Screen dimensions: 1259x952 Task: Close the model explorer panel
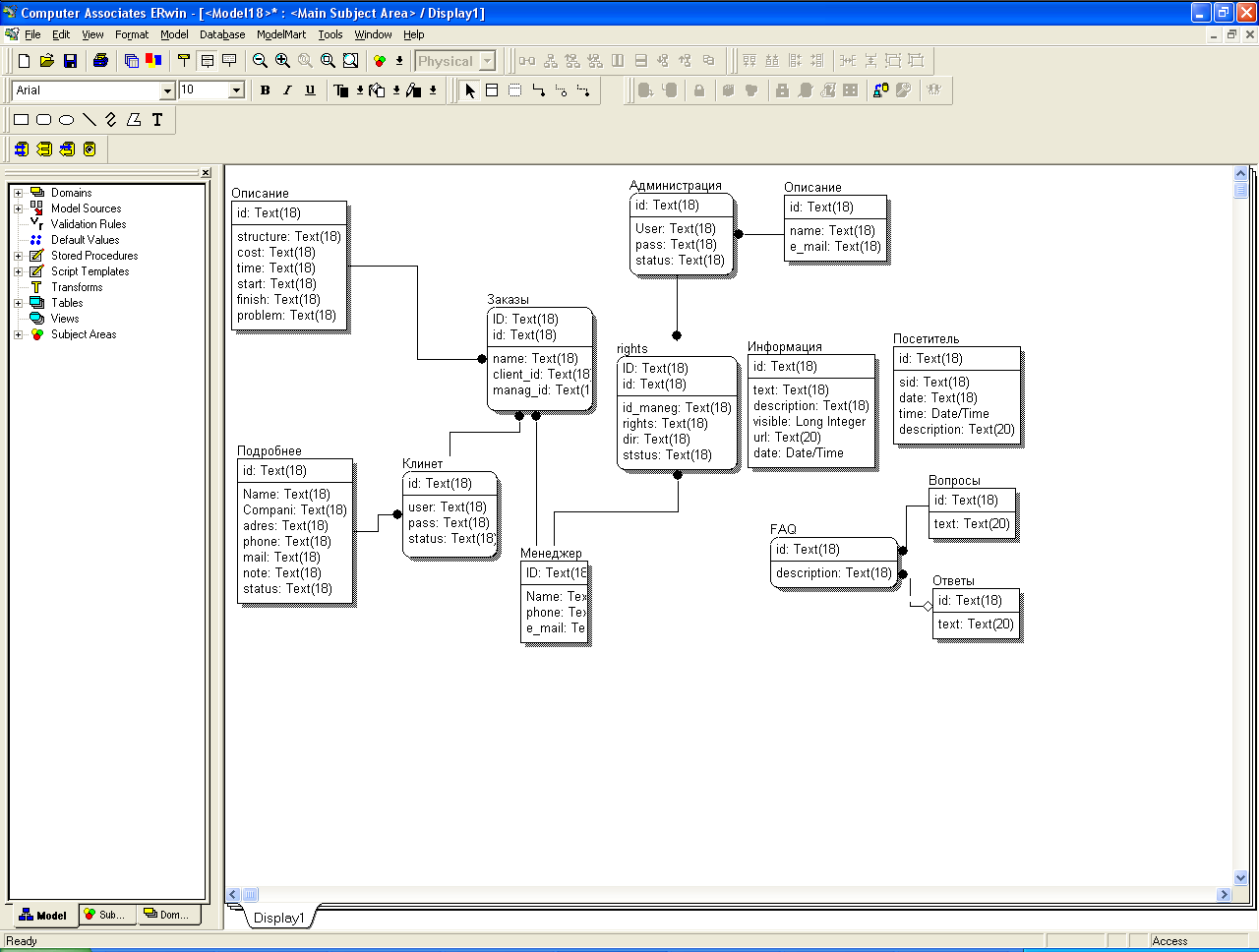206,173
